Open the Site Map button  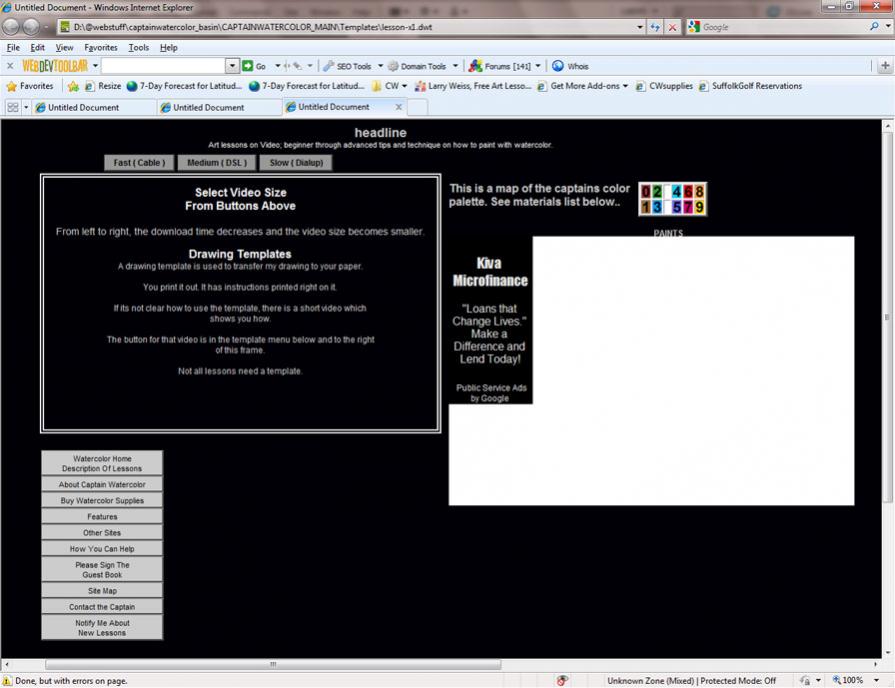coord(102,591)
